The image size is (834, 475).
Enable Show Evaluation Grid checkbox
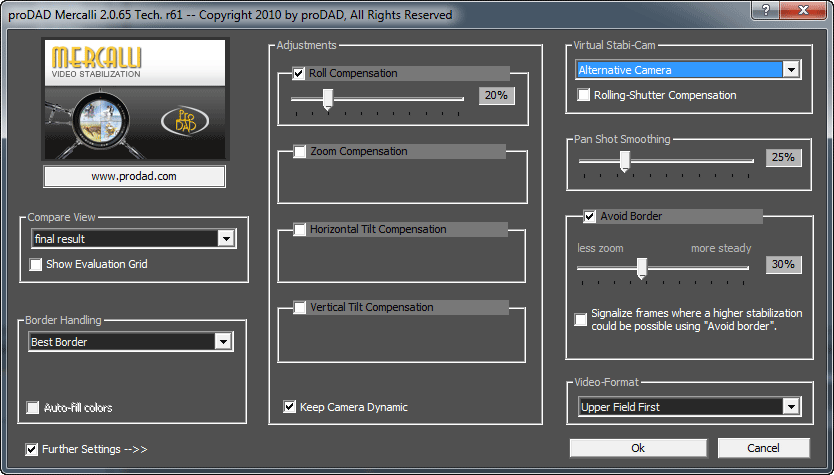point(36,264)
